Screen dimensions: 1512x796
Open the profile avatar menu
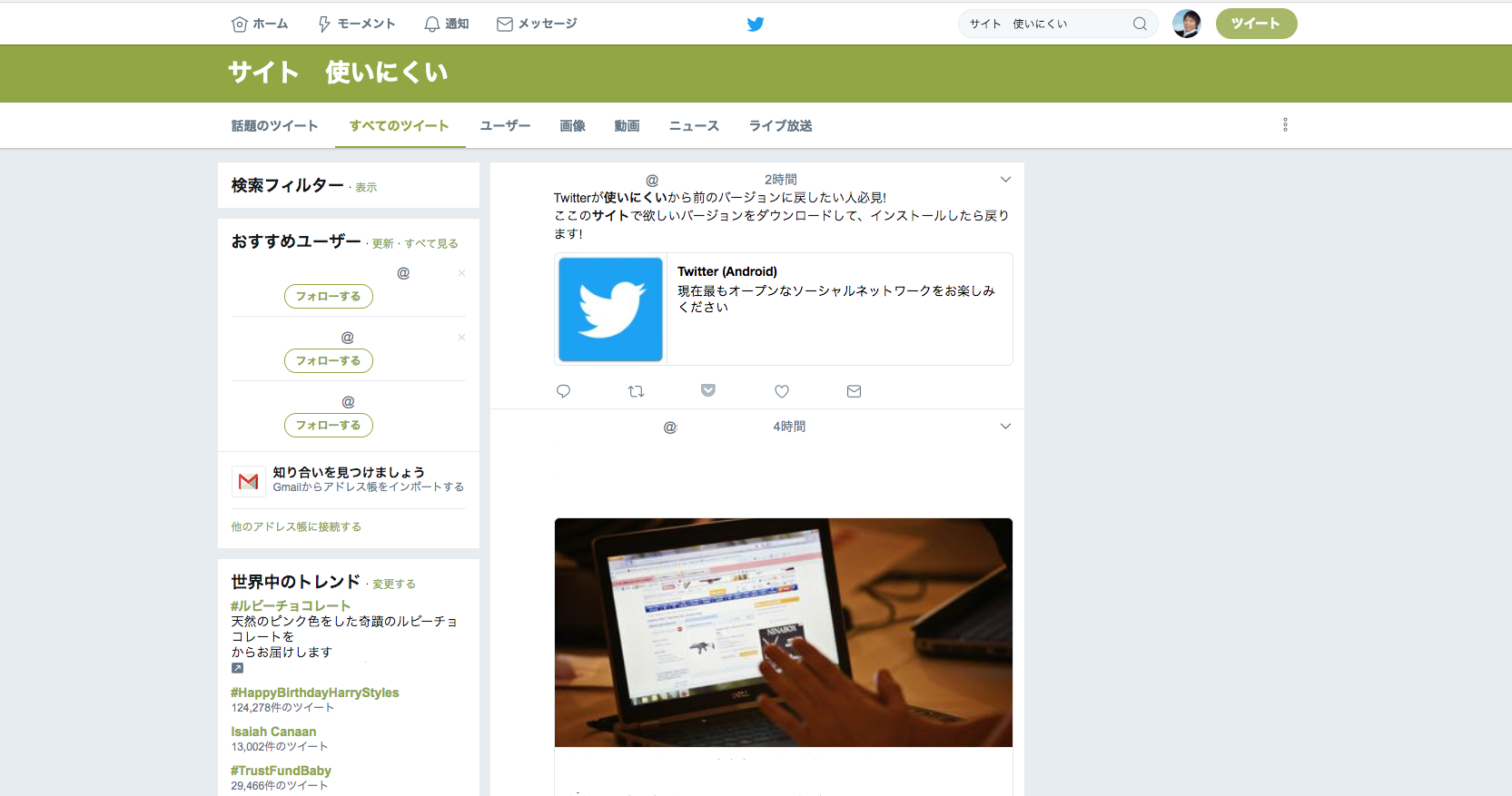coord(1187,24)
